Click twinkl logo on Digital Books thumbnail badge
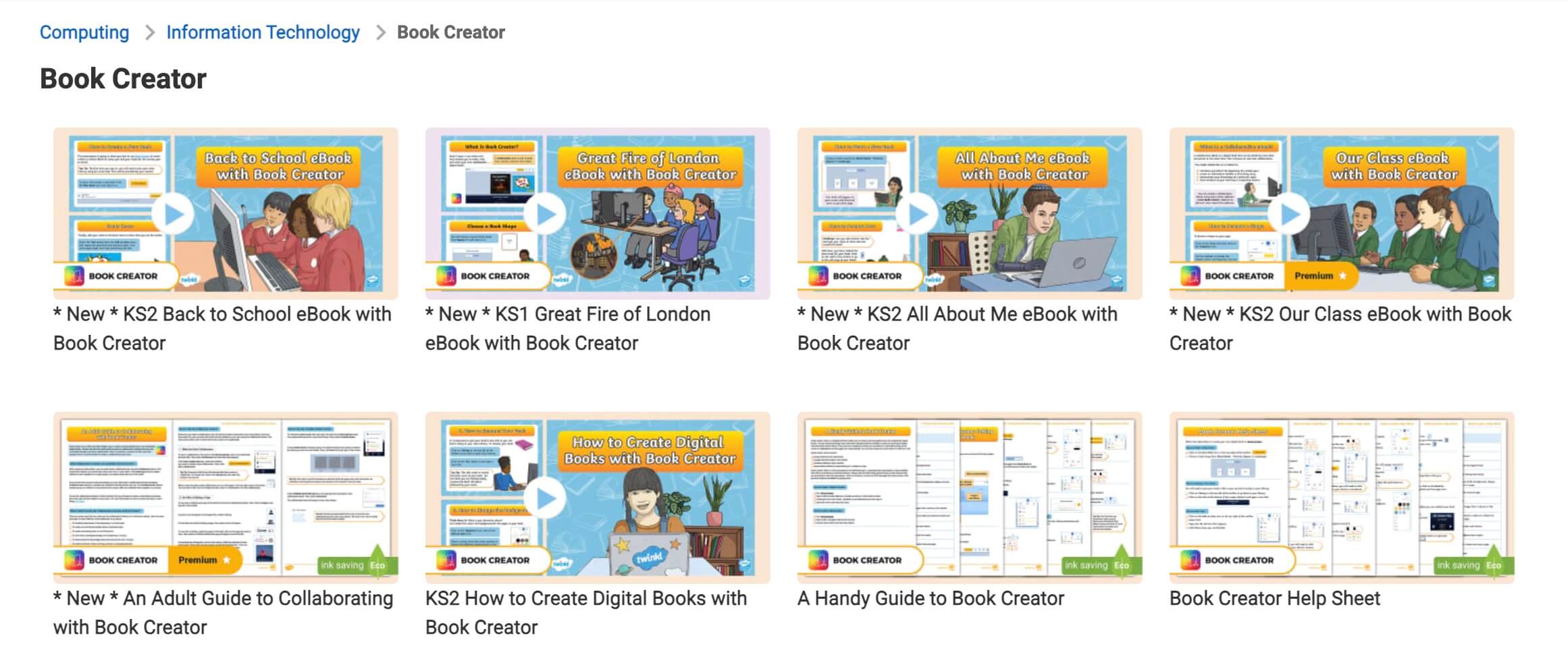Image resolution: width=1568 pixels, height=671 pixels. [562, 563]
